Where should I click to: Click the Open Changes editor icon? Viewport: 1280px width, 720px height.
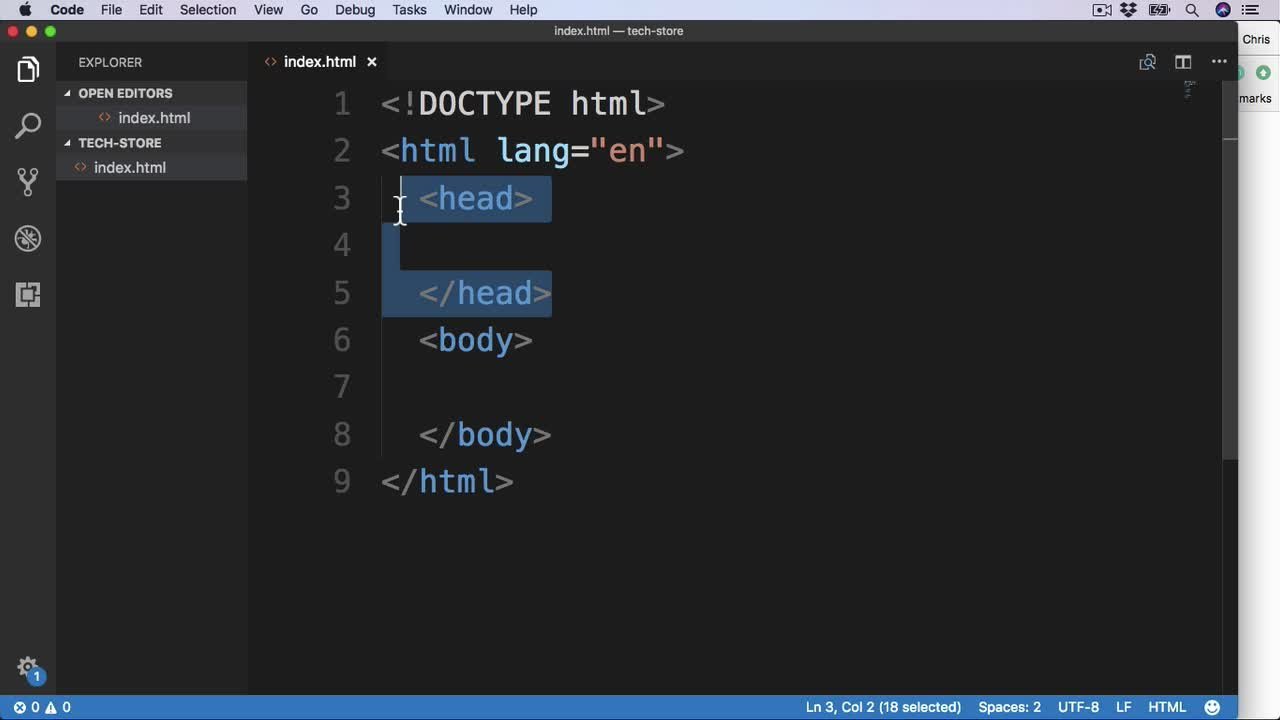click(1147, 62)
